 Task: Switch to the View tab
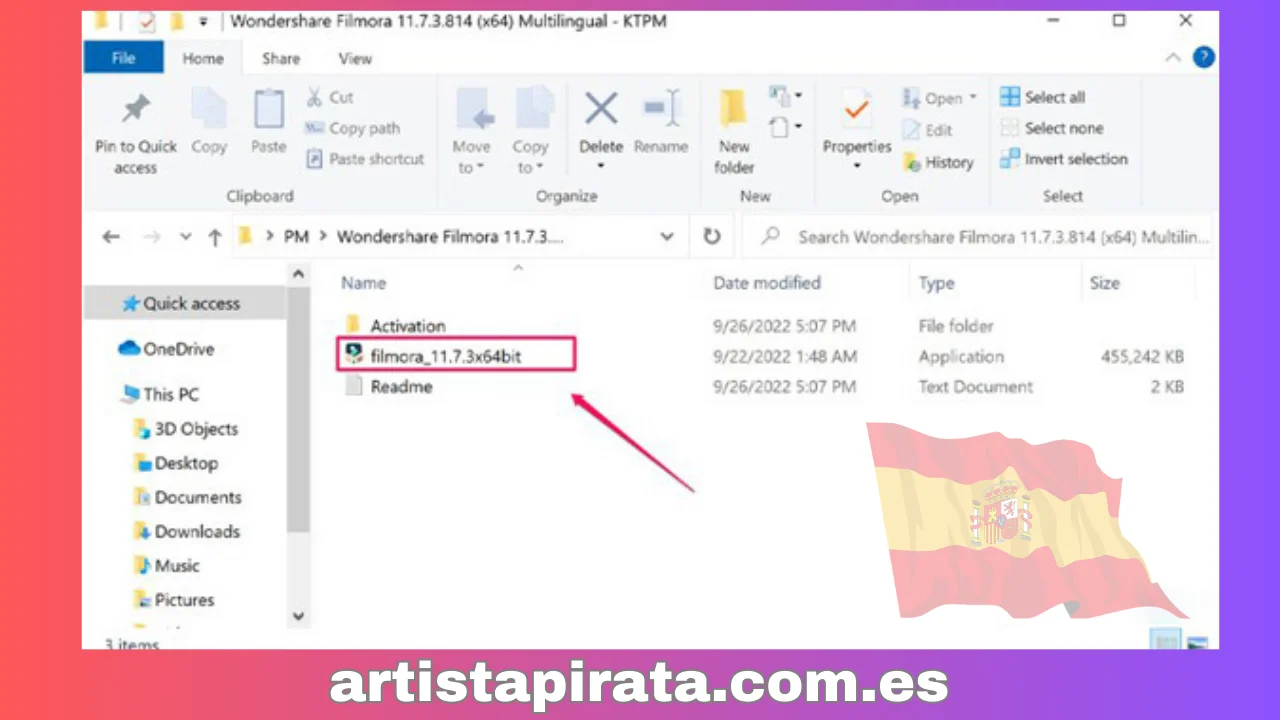pos(355,59)
